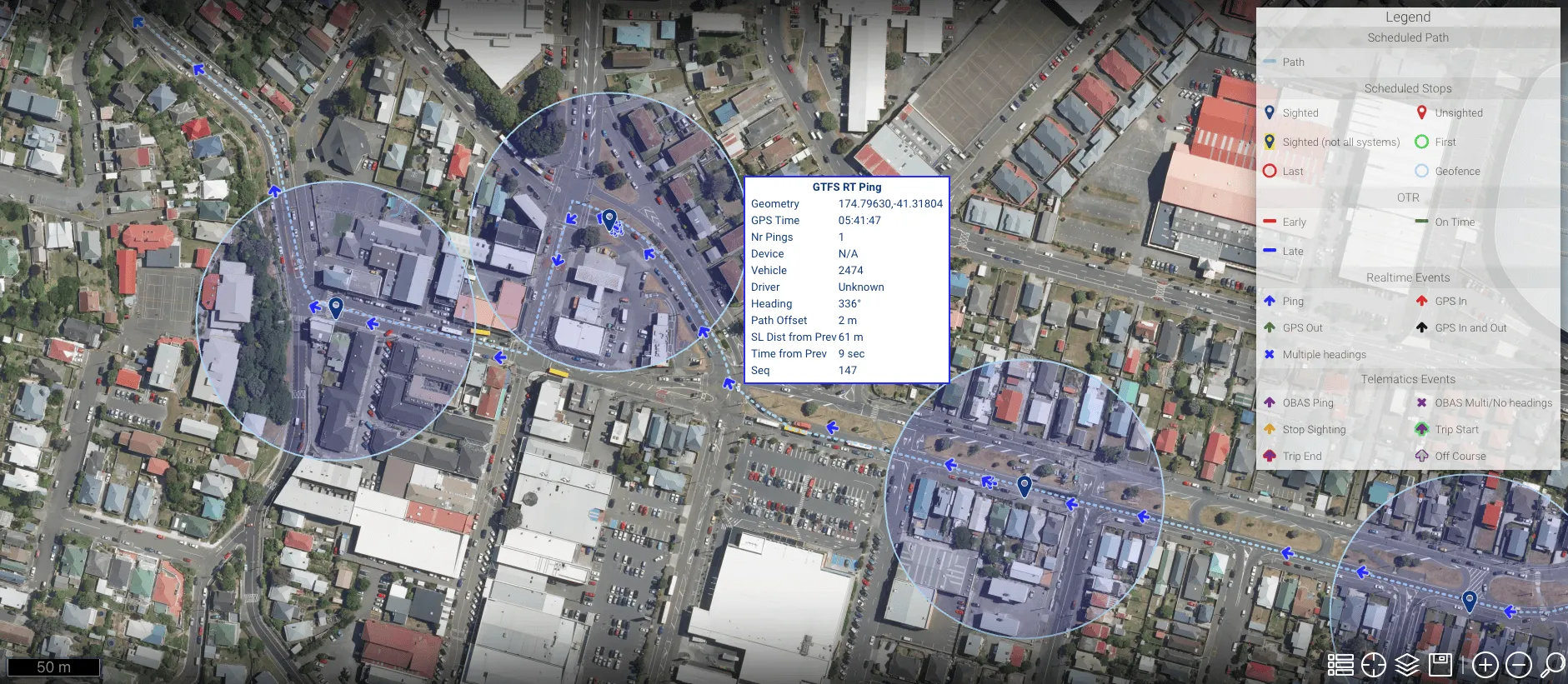Click the Vehicle value 2474
This screenshot has height=684, width=1568.
[x=850, y=270]
